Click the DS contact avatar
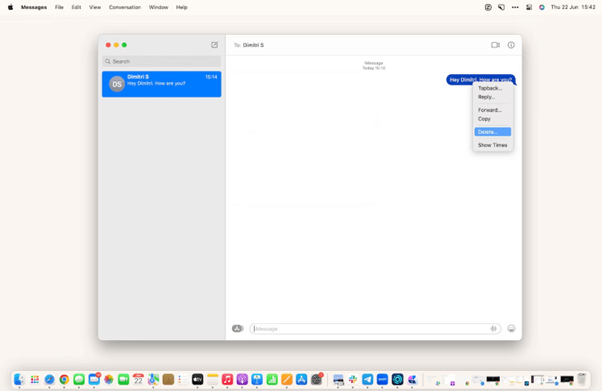 tap(117, 84)
